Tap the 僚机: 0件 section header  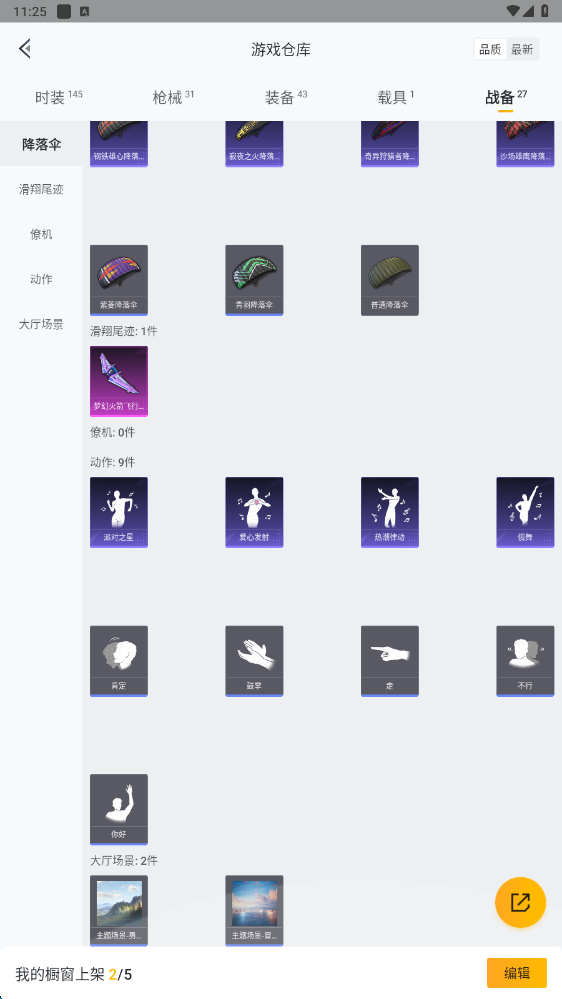(113, 433)
